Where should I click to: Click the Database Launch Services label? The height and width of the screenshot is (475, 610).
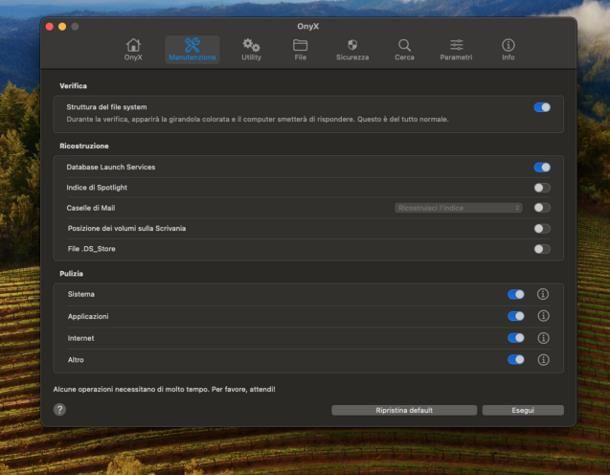[x=111, y=167]
